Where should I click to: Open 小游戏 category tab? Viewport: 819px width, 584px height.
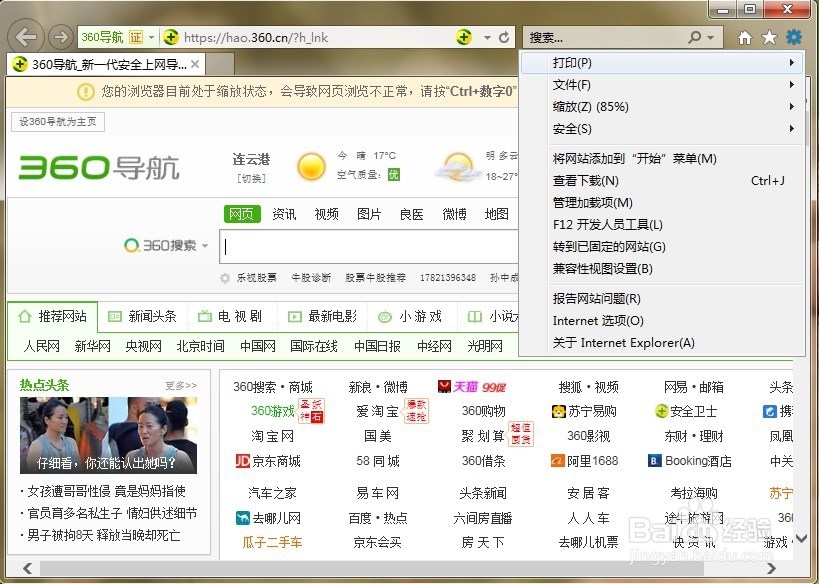click(411, 317)
